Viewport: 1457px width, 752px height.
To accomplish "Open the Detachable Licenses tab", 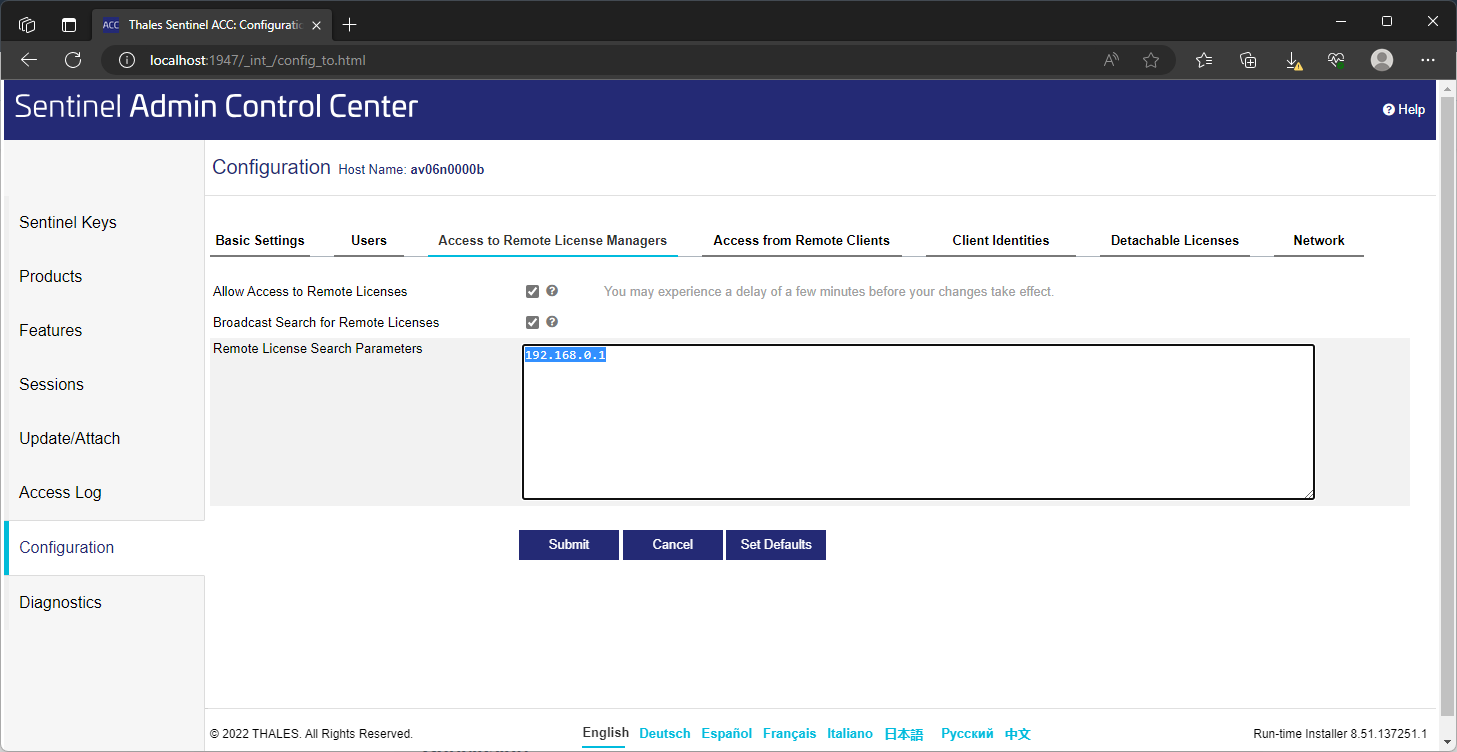I will pyautogui.click(x=1174, y=241).
